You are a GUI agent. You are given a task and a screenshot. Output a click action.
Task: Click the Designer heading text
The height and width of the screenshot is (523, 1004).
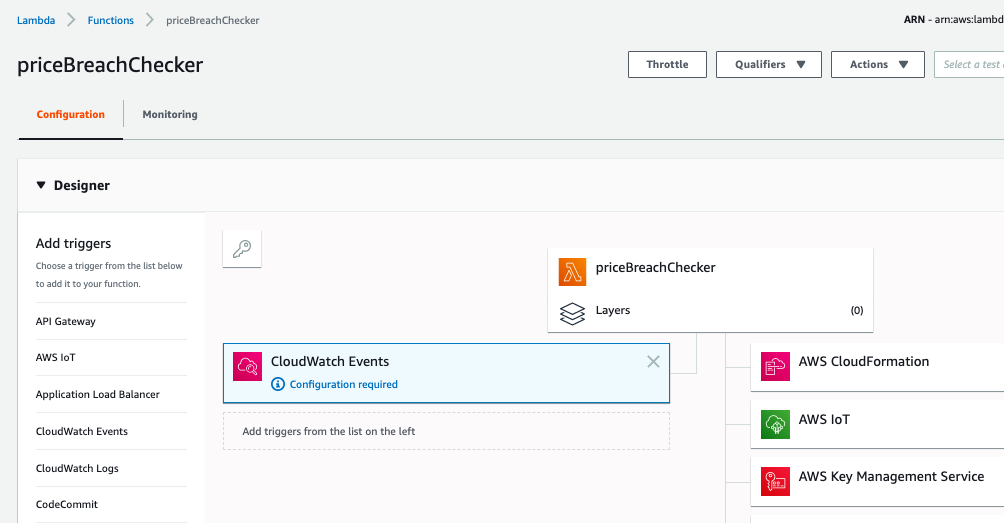(82, 186)
